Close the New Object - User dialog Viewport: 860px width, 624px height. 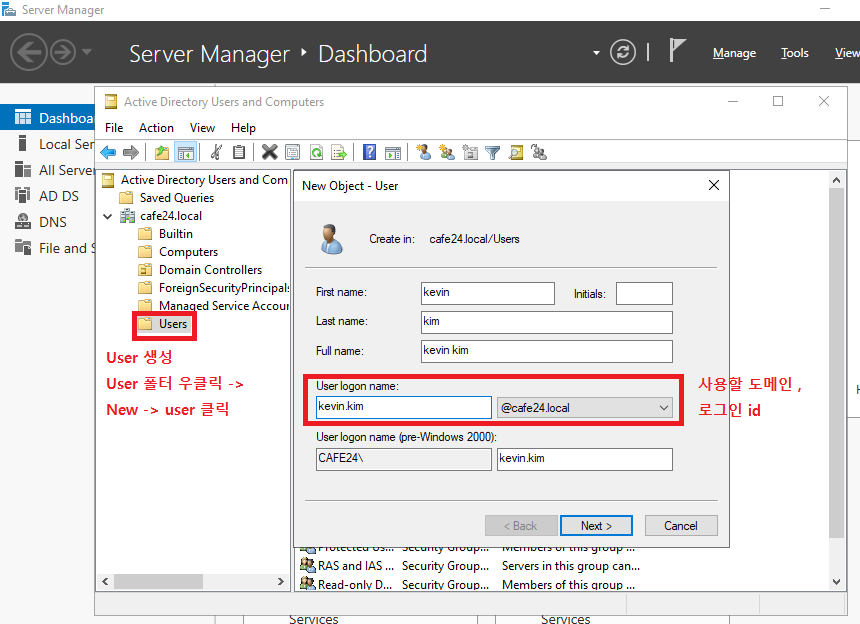coord(714,185)
